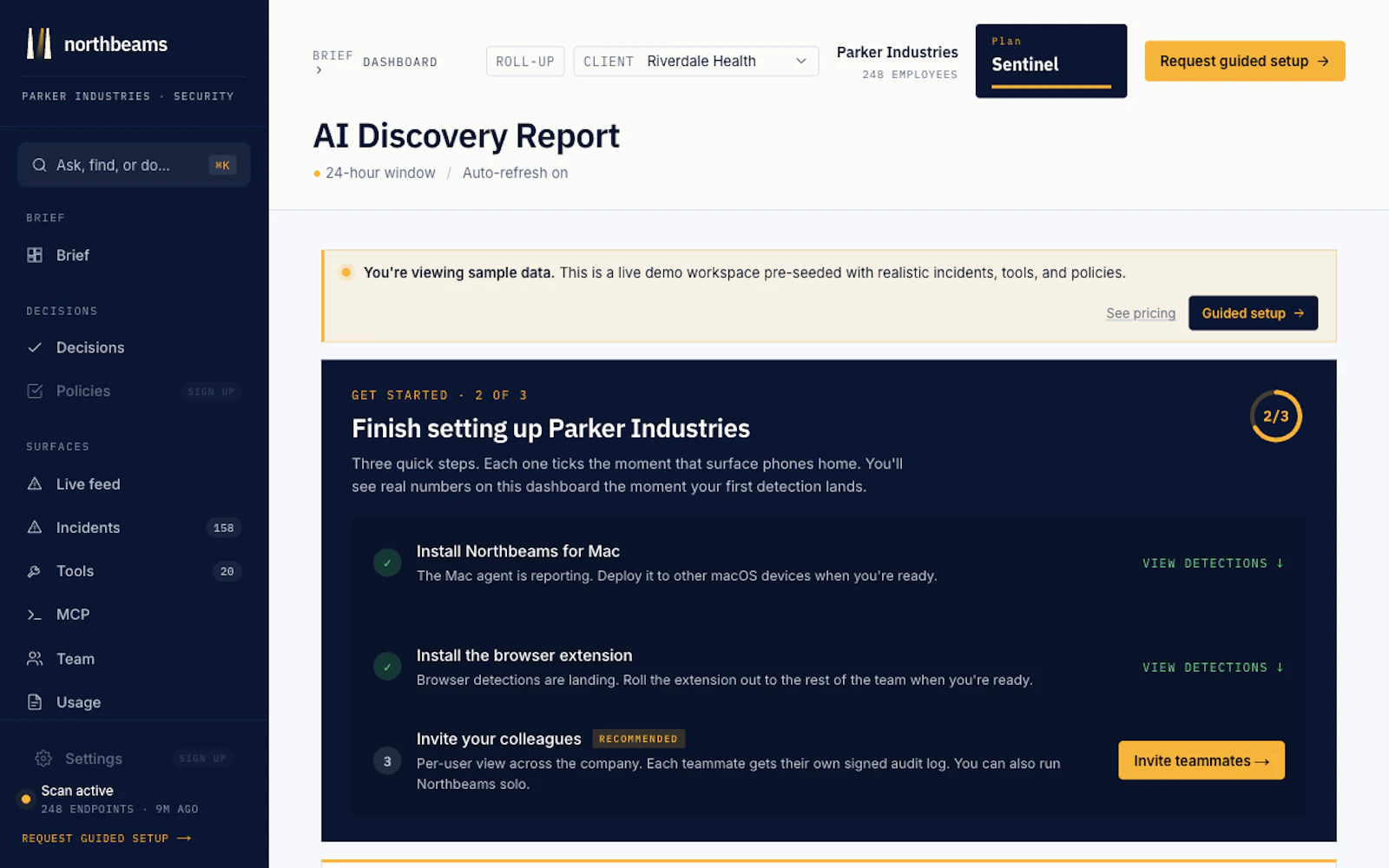Click the RECOMMENDED badge
Screen dimensions: 1389x868
(639, 739)
